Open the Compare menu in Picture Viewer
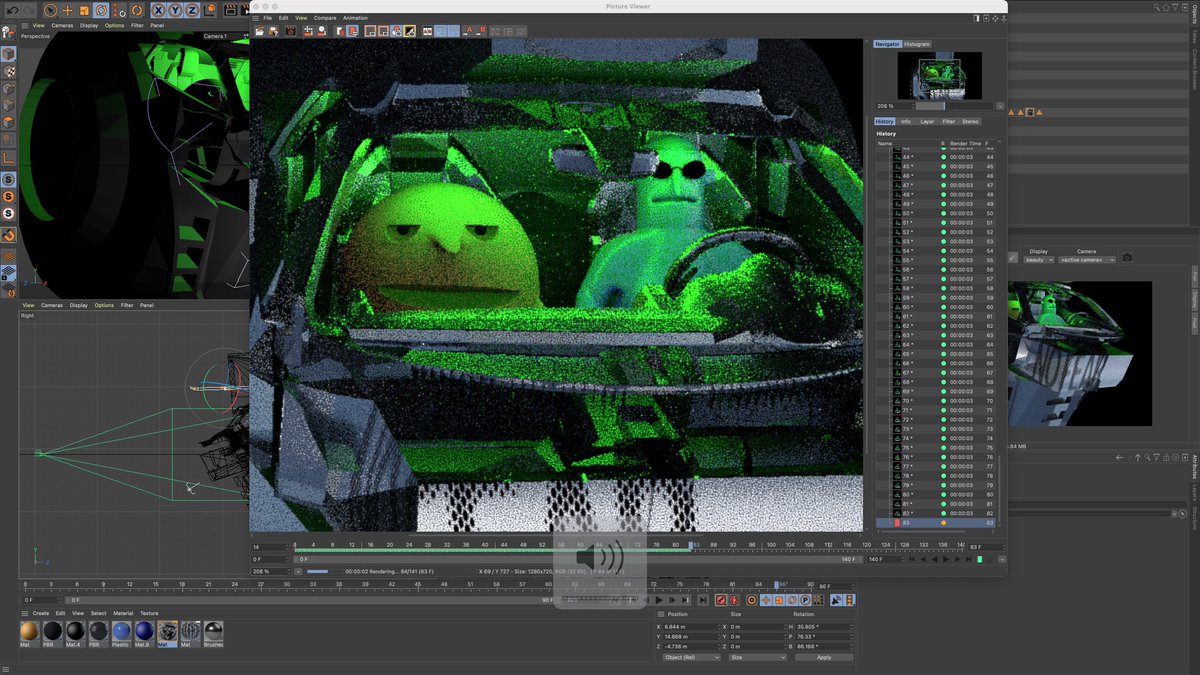Screen dimensions: 1200x675 [x=325, y=18]
